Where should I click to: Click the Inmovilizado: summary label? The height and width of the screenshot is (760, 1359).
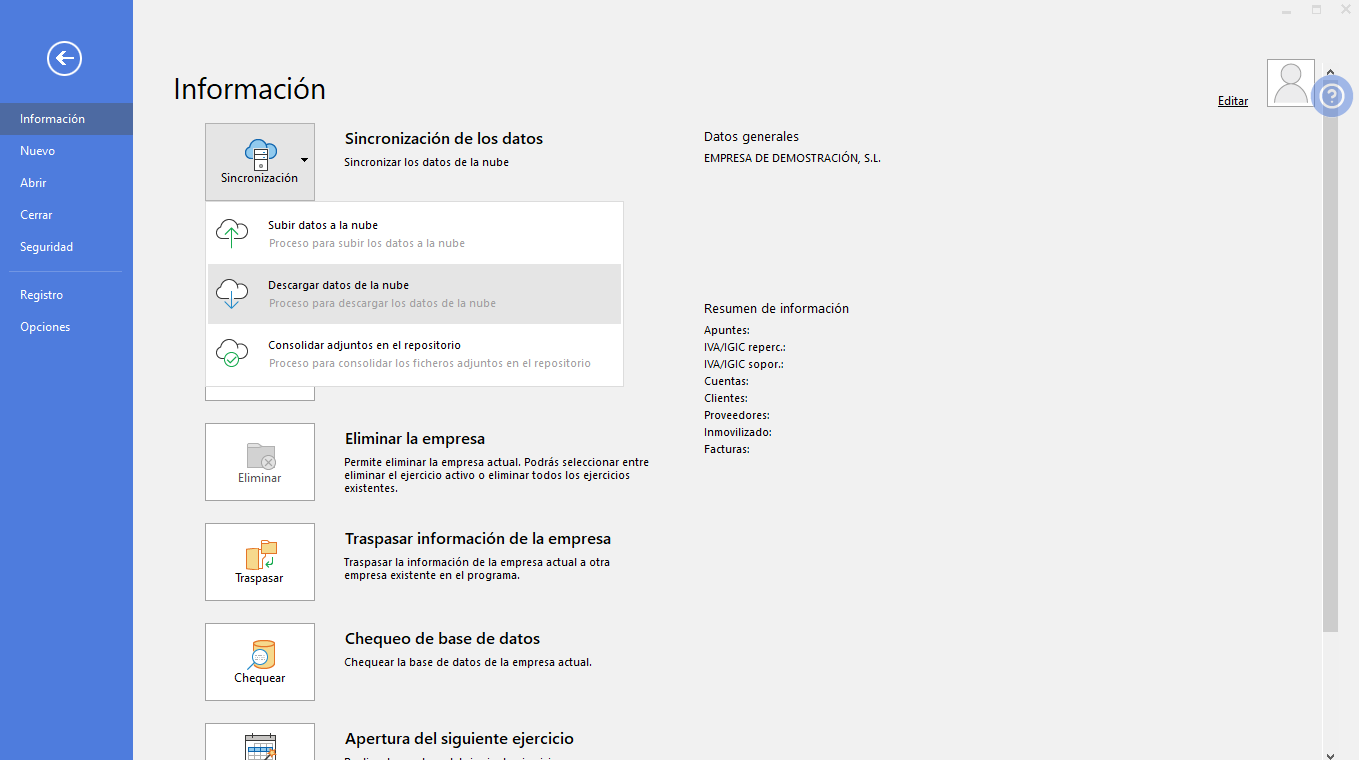(x=738, y=432)
